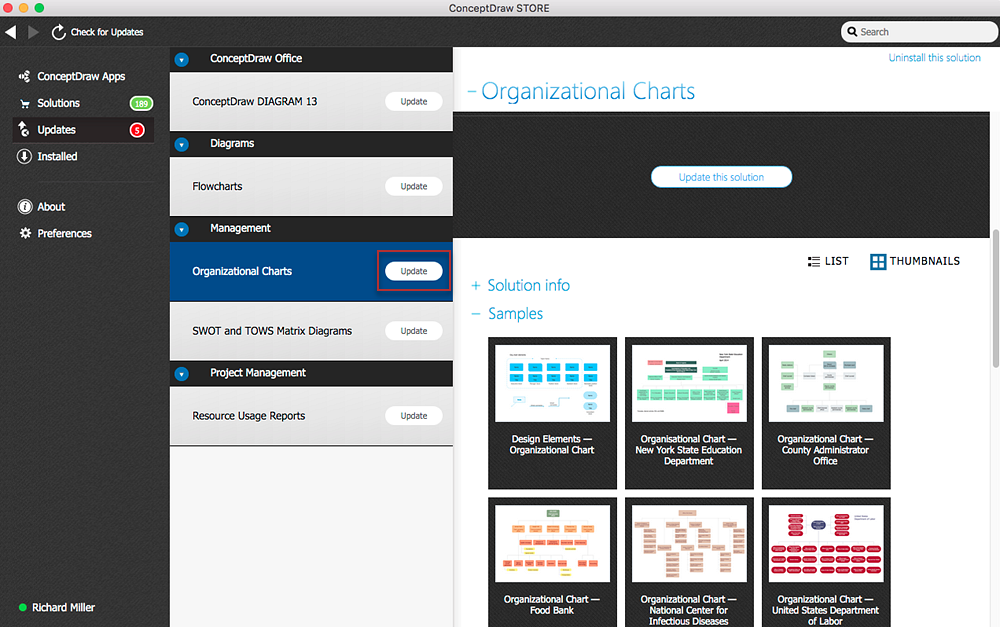The width and height of the screenshot is (1000, 627).
Task: Click the Check for Updates refresh icon
Action: coord(59,32)
